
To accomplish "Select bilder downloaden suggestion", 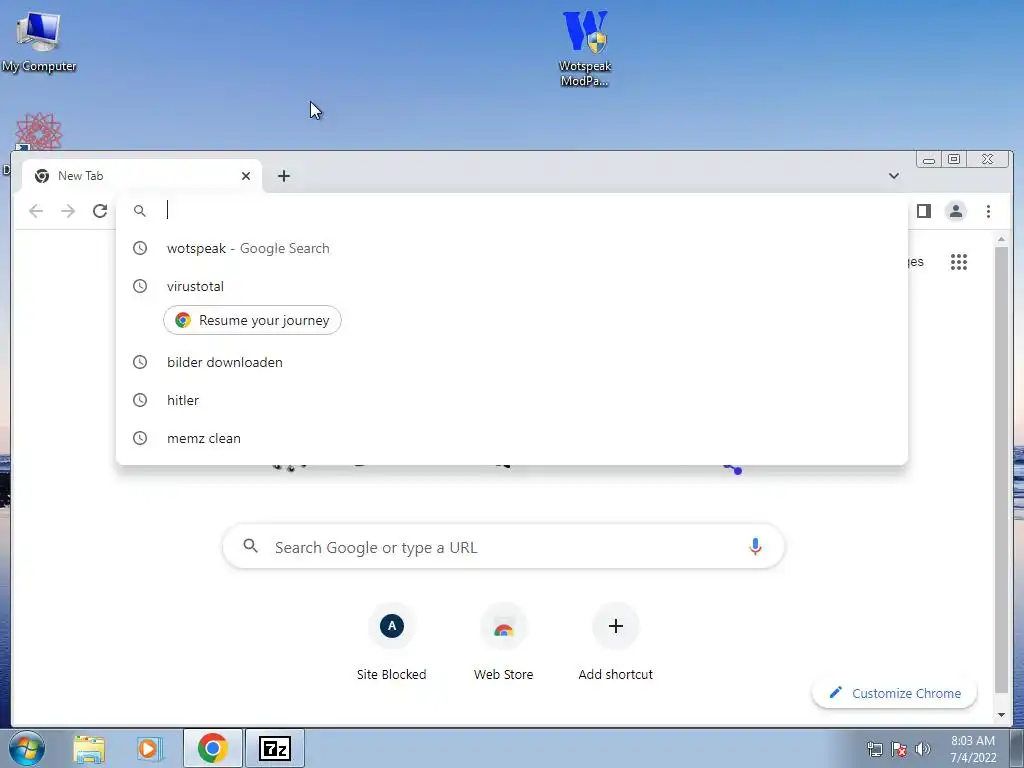I will click(511, 362).
